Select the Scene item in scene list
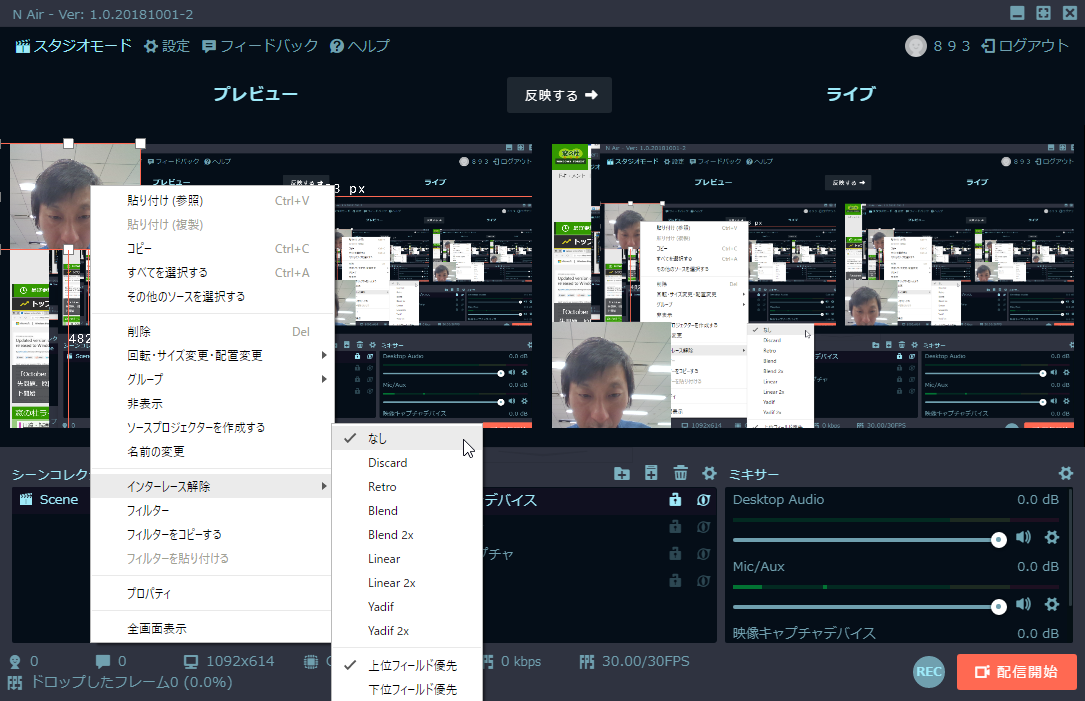This screenshot has height=701, width=1085. click(51, 500)
